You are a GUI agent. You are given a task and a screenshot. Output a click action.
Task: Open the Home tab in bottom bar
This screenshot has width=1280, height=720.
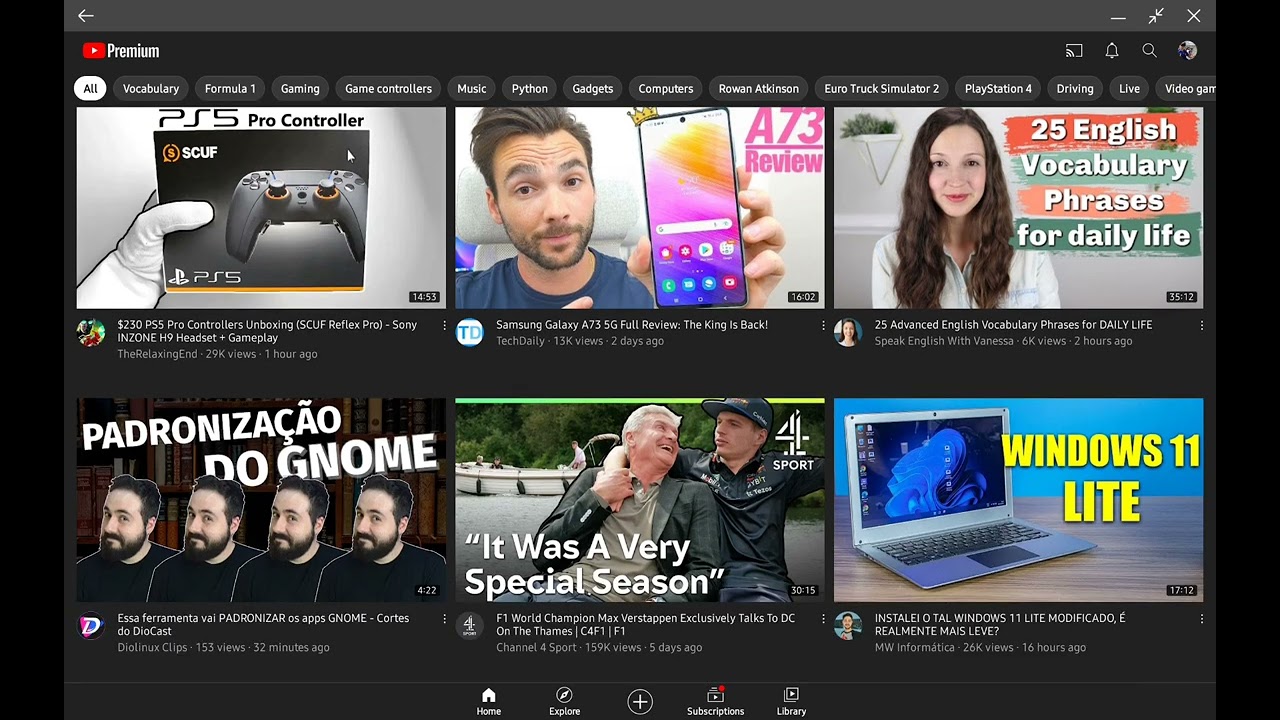point(489,702)
